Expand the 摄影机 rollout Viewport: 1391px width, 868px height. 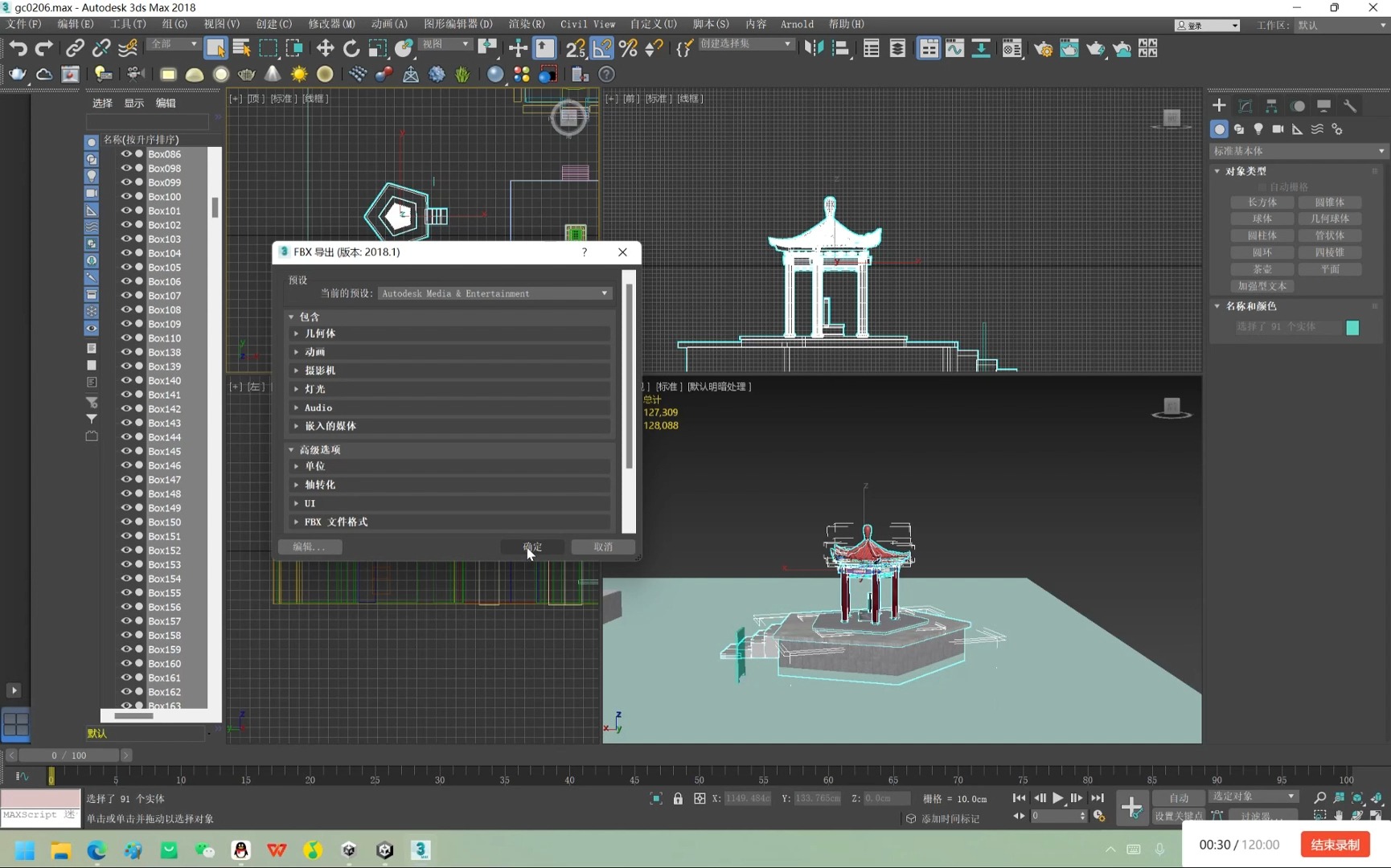pos(450,370)
